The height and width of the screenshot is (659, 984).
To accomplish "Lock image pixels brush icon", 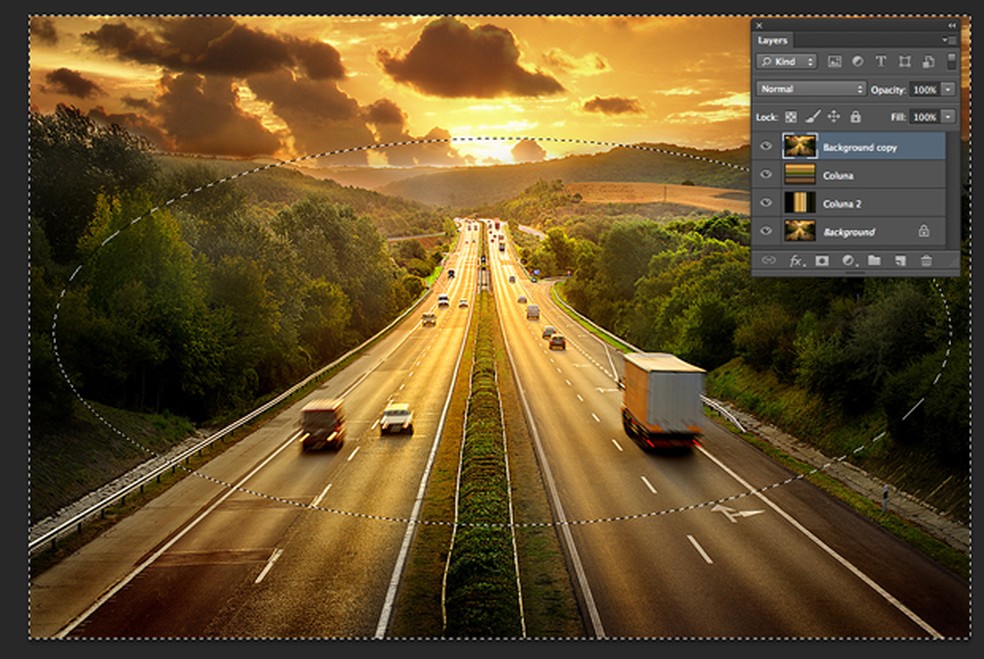I will point(812,117).
